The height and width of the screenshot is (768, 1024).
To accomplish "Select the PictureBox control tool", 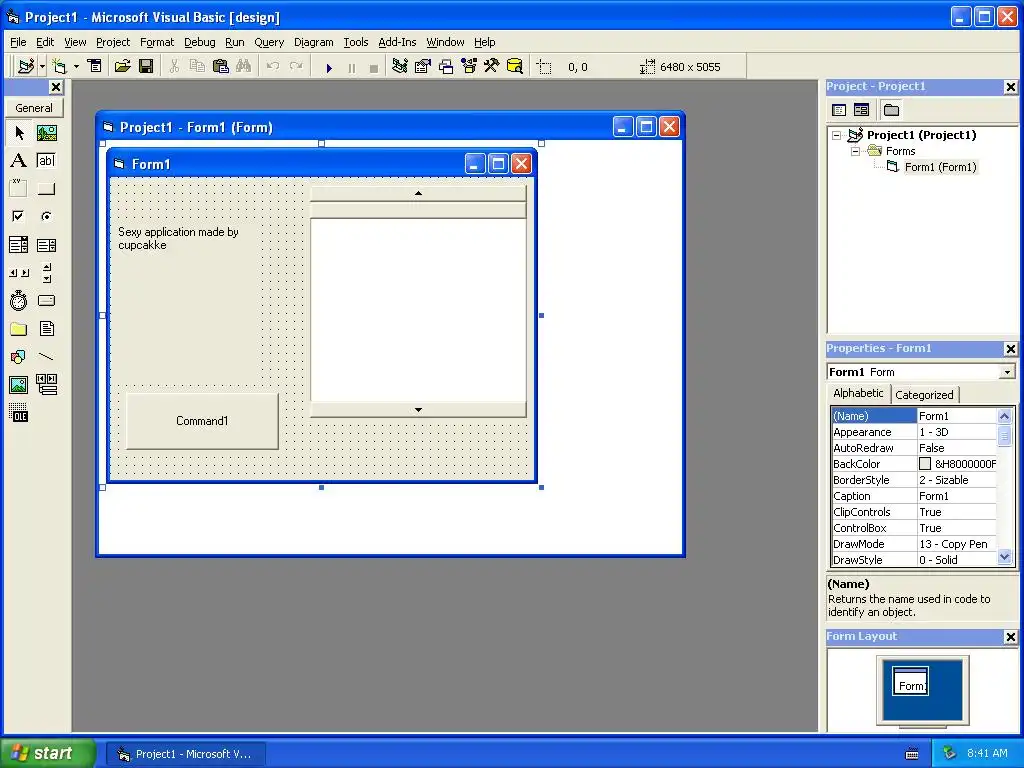I will [x=46, y=133].
